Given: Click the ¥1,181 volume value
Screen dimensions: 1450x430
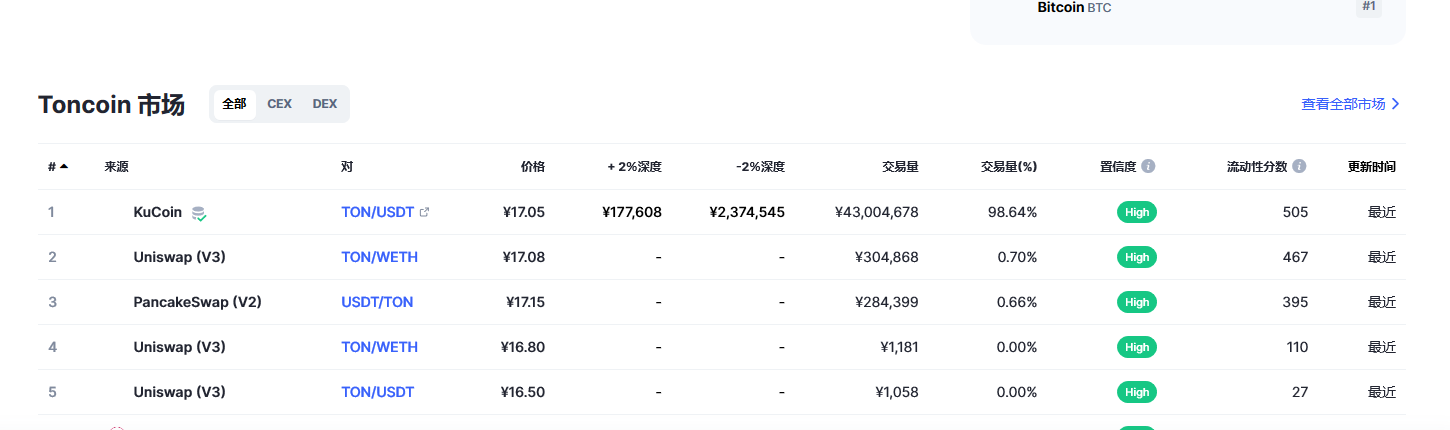Looking at the screenshot, I should click(x=898, y=347).
